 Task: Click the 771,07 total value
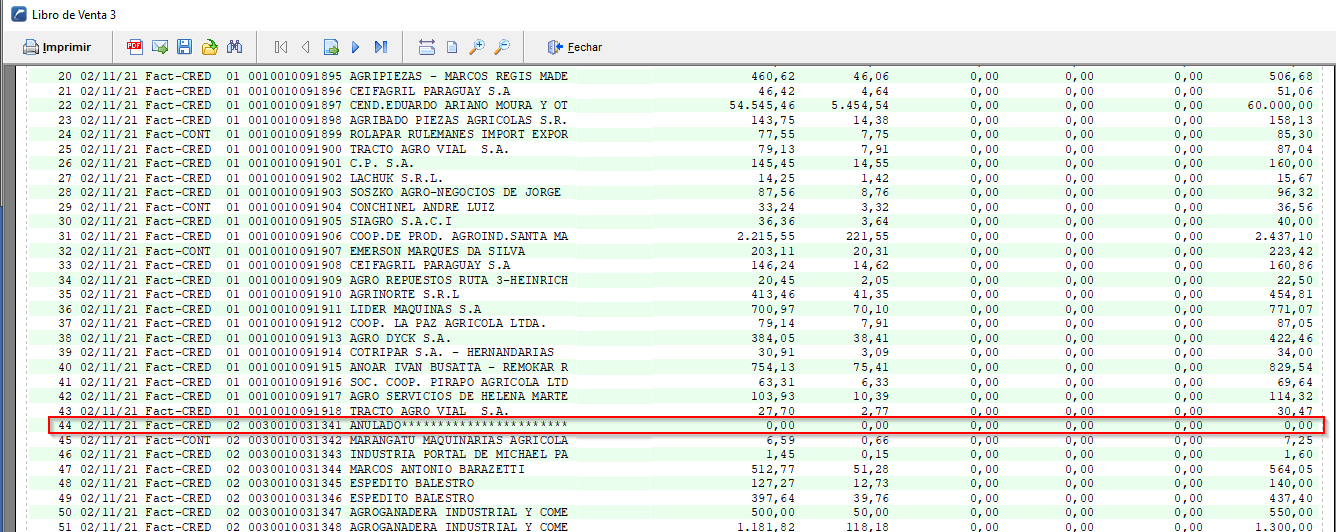tap(1289, 309)
